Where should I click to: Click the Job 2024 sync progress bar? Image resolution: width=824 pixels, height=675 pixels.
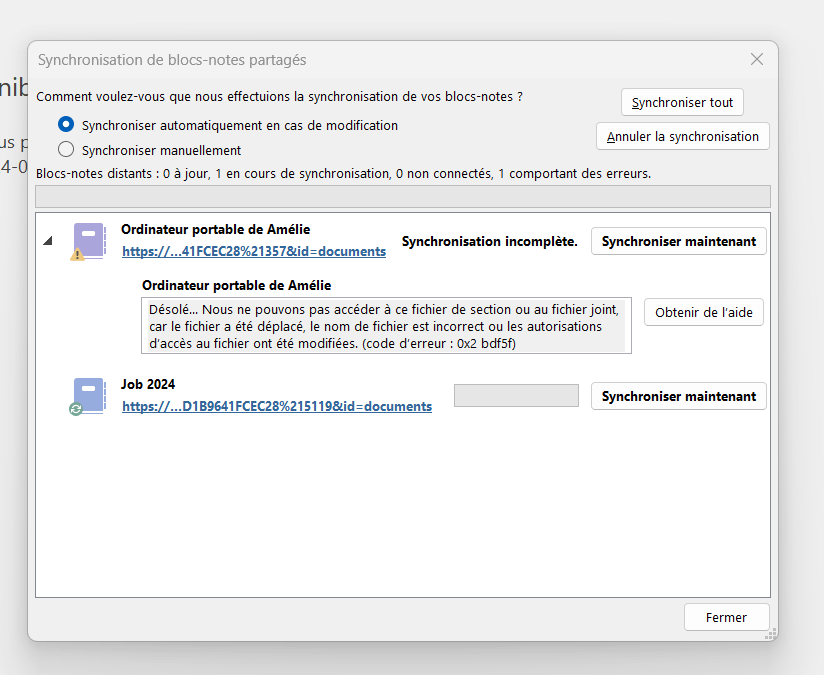point(516,395)
